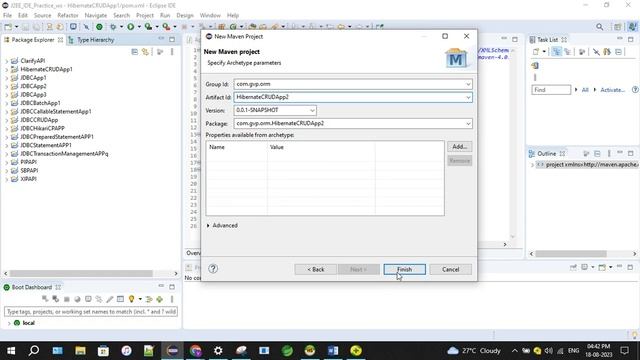This screenshot has height=360, width=640.
Task: Click Collapse All in Package Explorer
Action: tap(134, 52)
